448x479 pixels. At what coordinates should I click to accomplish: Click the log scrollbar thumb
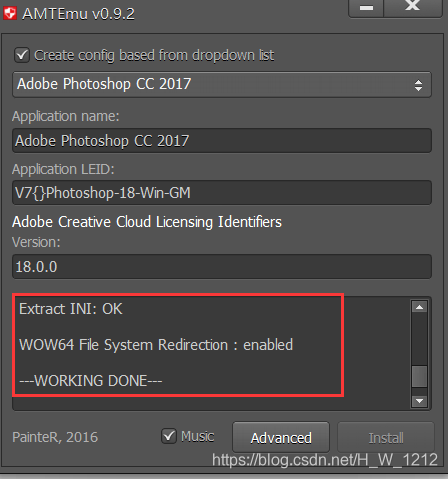419,377
